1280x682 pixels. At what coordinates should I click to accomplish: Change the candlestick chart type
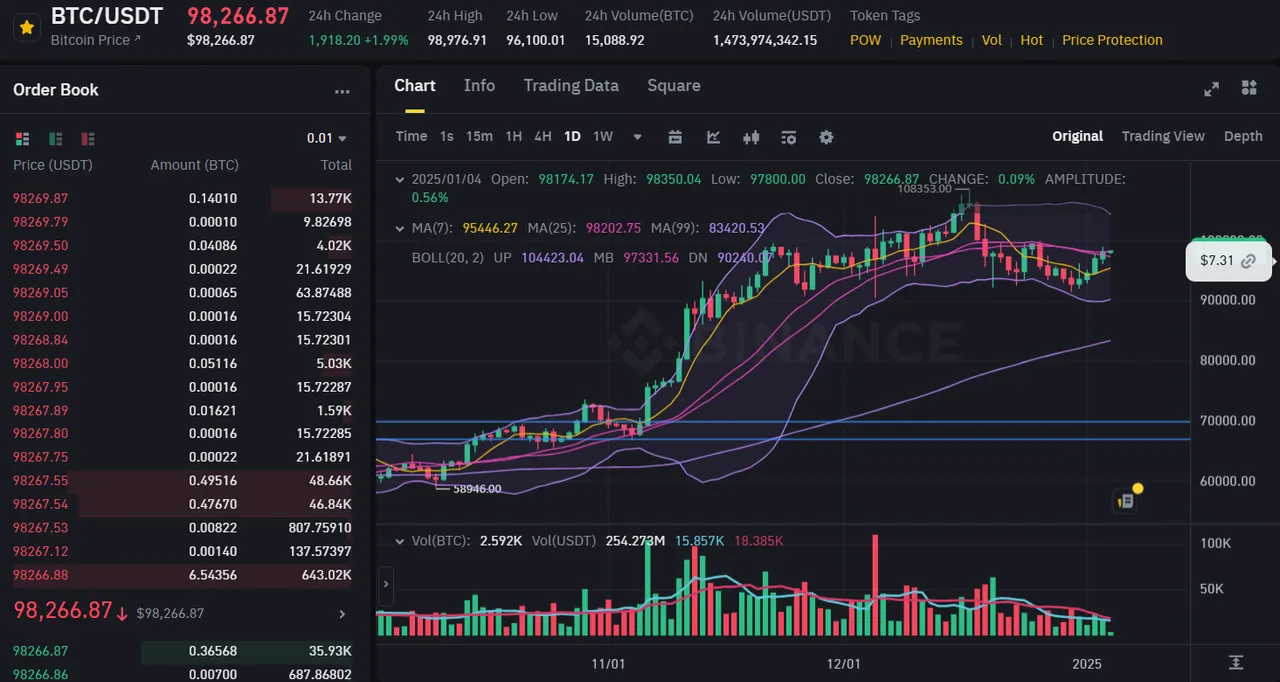[751, 137]
